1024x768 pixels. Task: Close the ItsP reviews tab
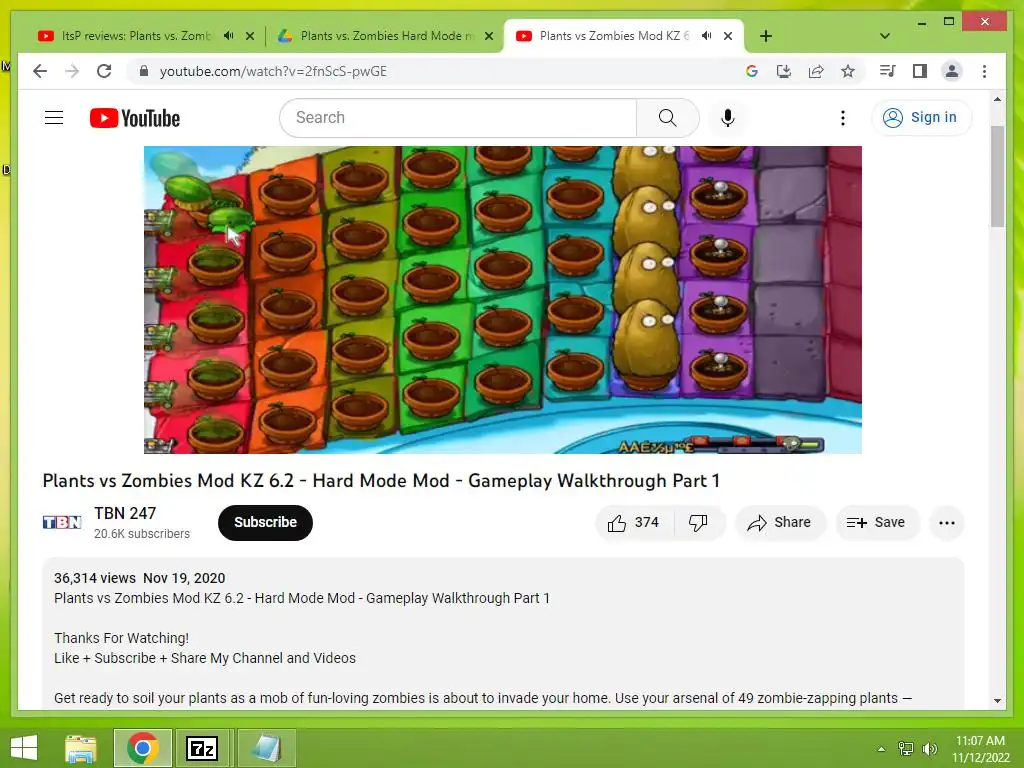[249, 36]
